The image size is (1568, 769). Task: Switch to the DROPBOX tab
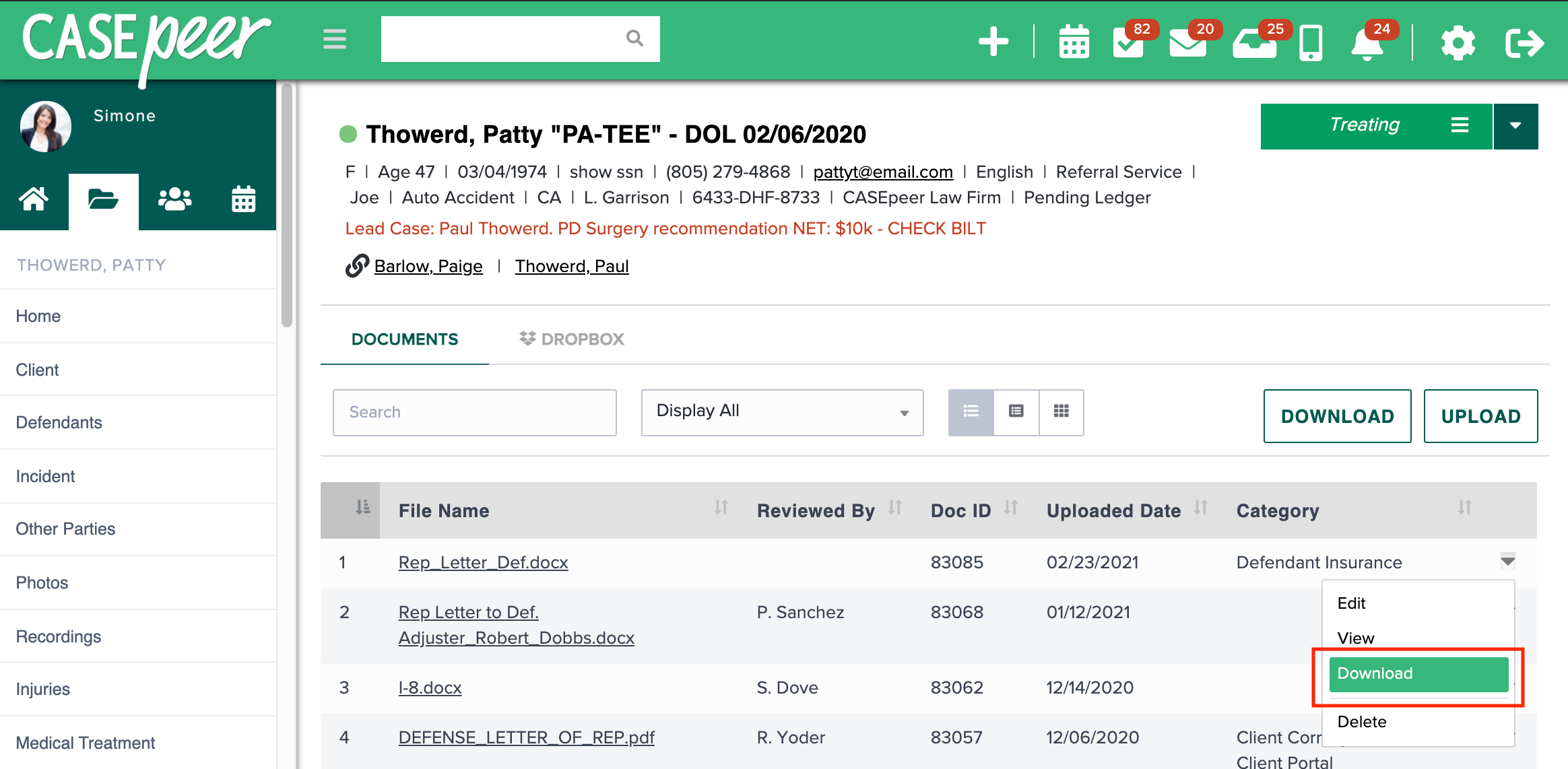[570, 339]
